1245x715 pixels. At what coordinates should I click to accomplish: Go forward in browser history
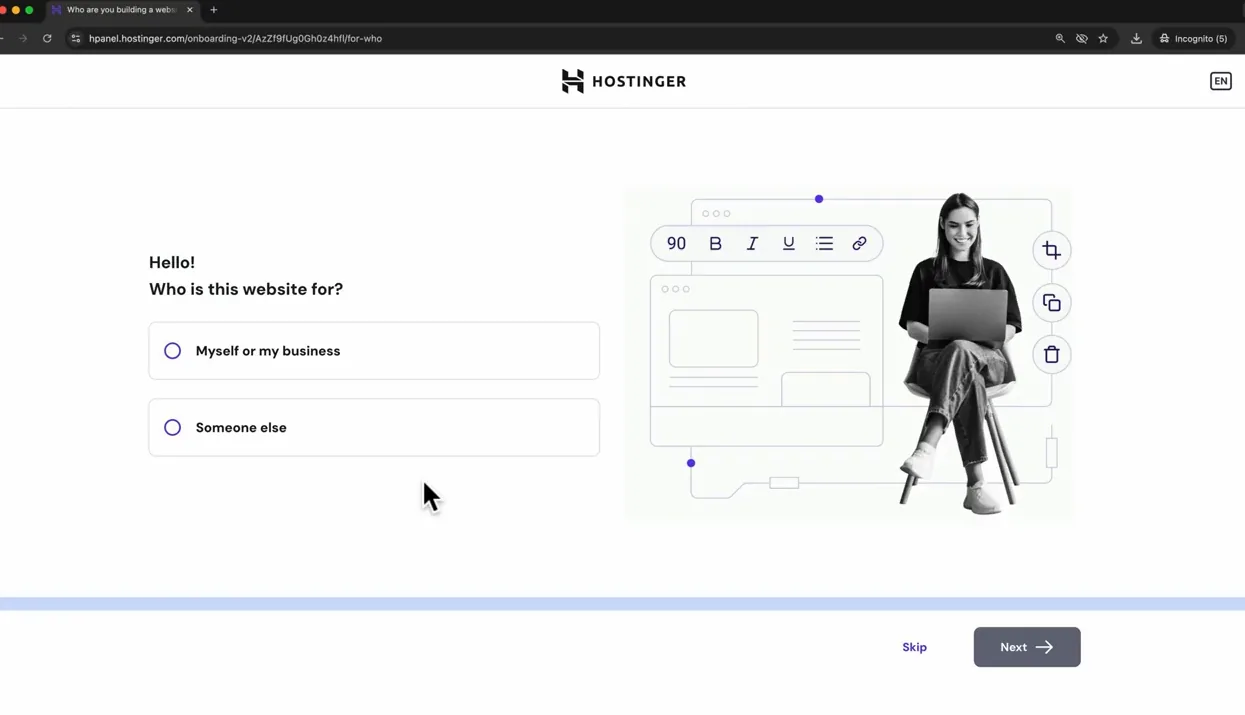tap(23, 38)
